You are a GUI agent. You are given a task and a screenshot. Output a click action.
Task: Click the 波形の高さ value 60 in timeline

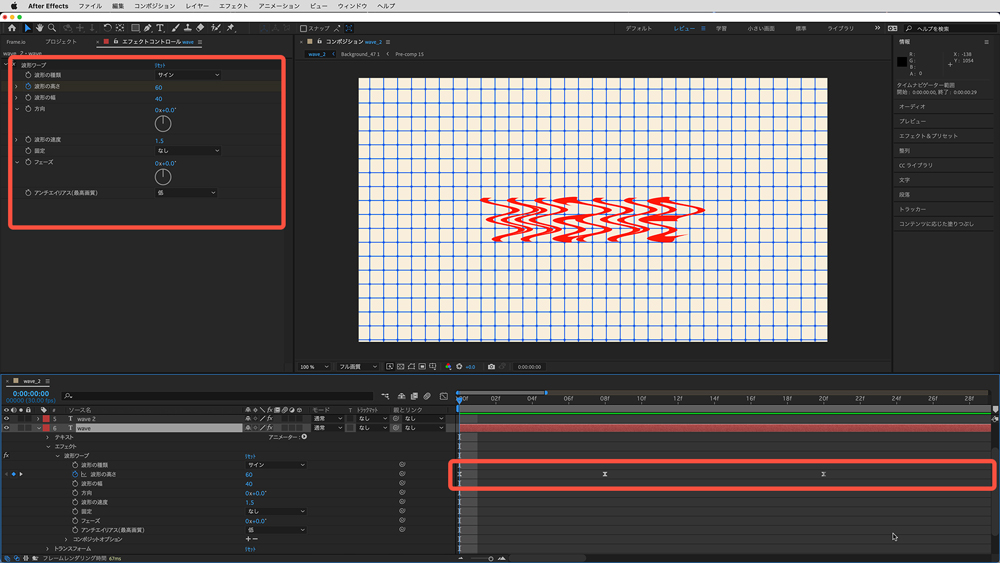249,475
